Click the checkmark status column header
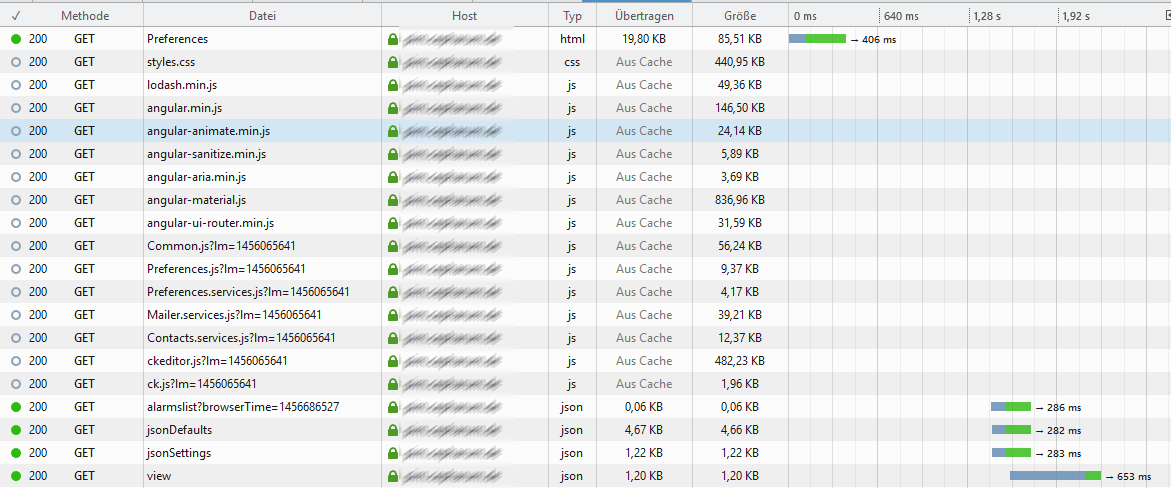The image size is (1171, 488). point(16,16)
